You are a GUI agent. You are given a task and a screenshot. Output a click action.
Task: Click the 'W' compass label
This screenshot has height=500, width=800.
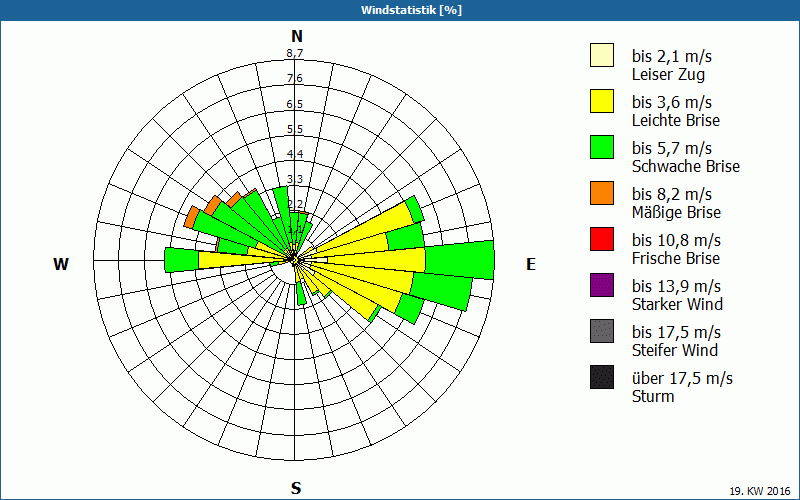61,264
